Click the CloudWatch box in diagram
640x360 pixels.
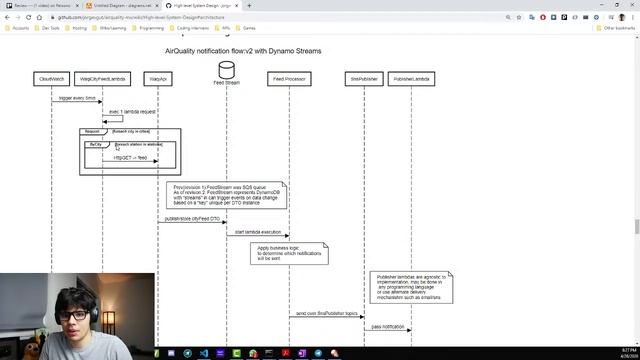click(51, 79)
